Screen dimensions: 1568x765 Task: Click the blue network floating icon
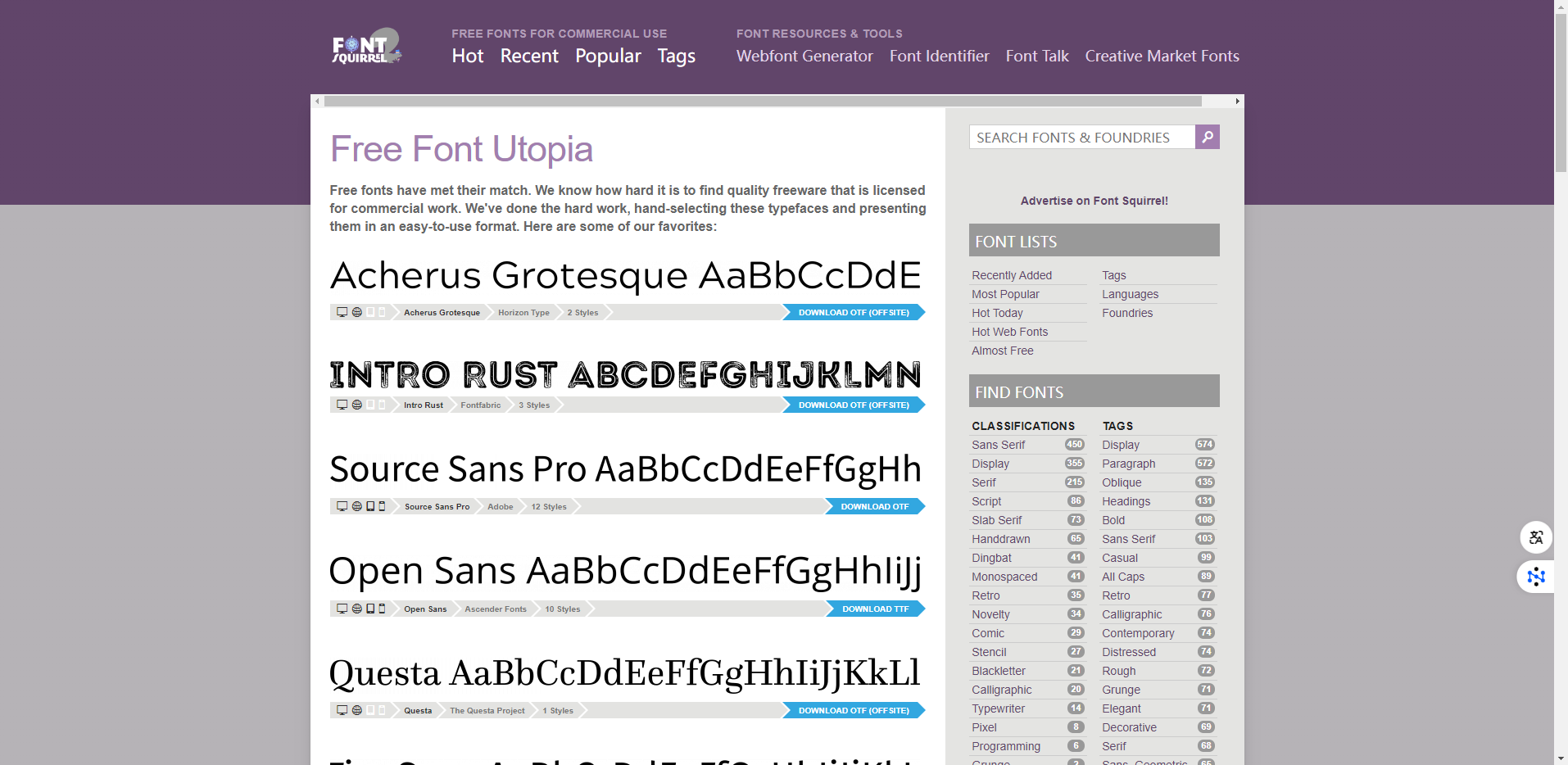1536,577
